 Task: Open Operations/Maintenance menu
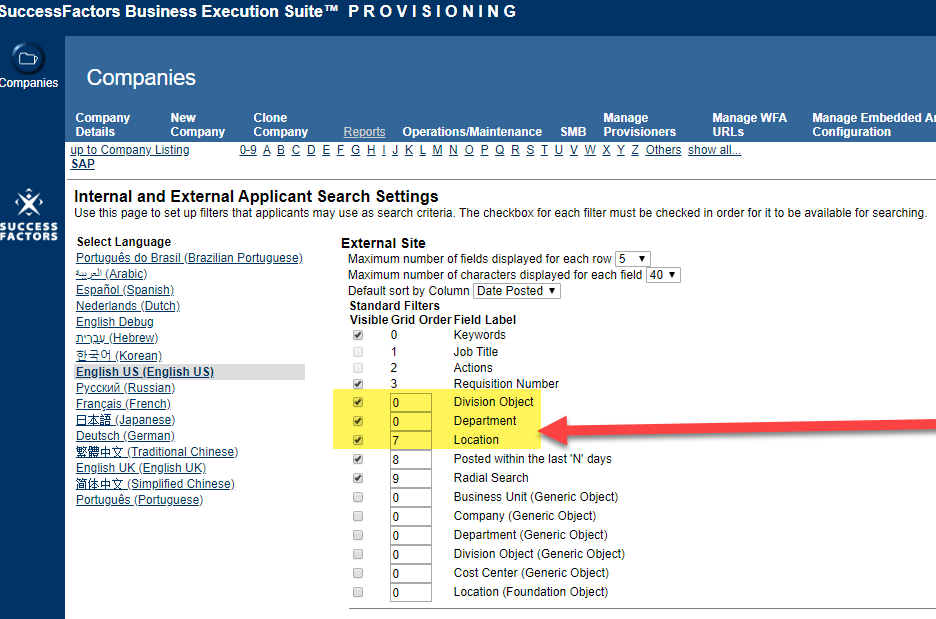click(472, 132)
